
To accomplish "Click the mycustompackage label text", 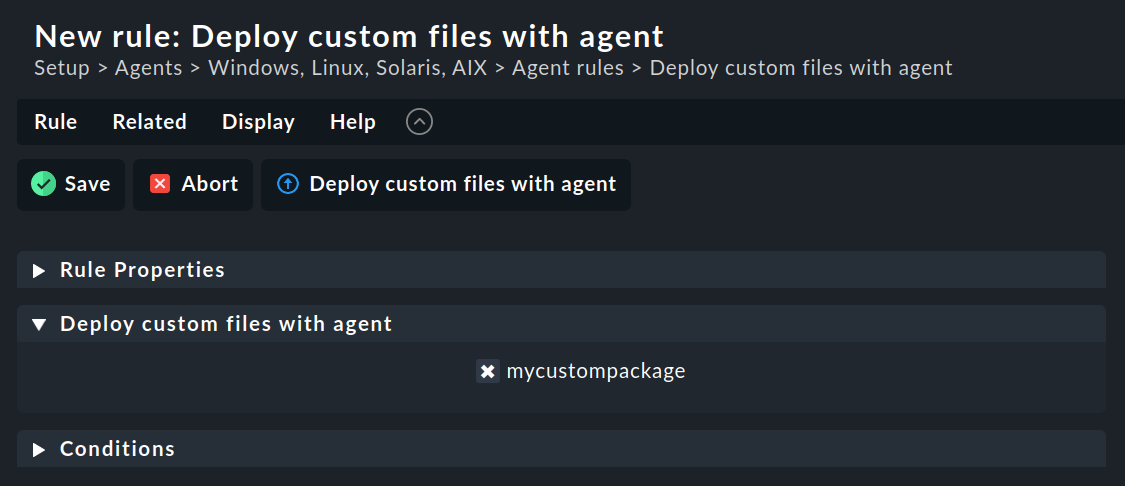I will pyautogui.click(x=596, y=372).
